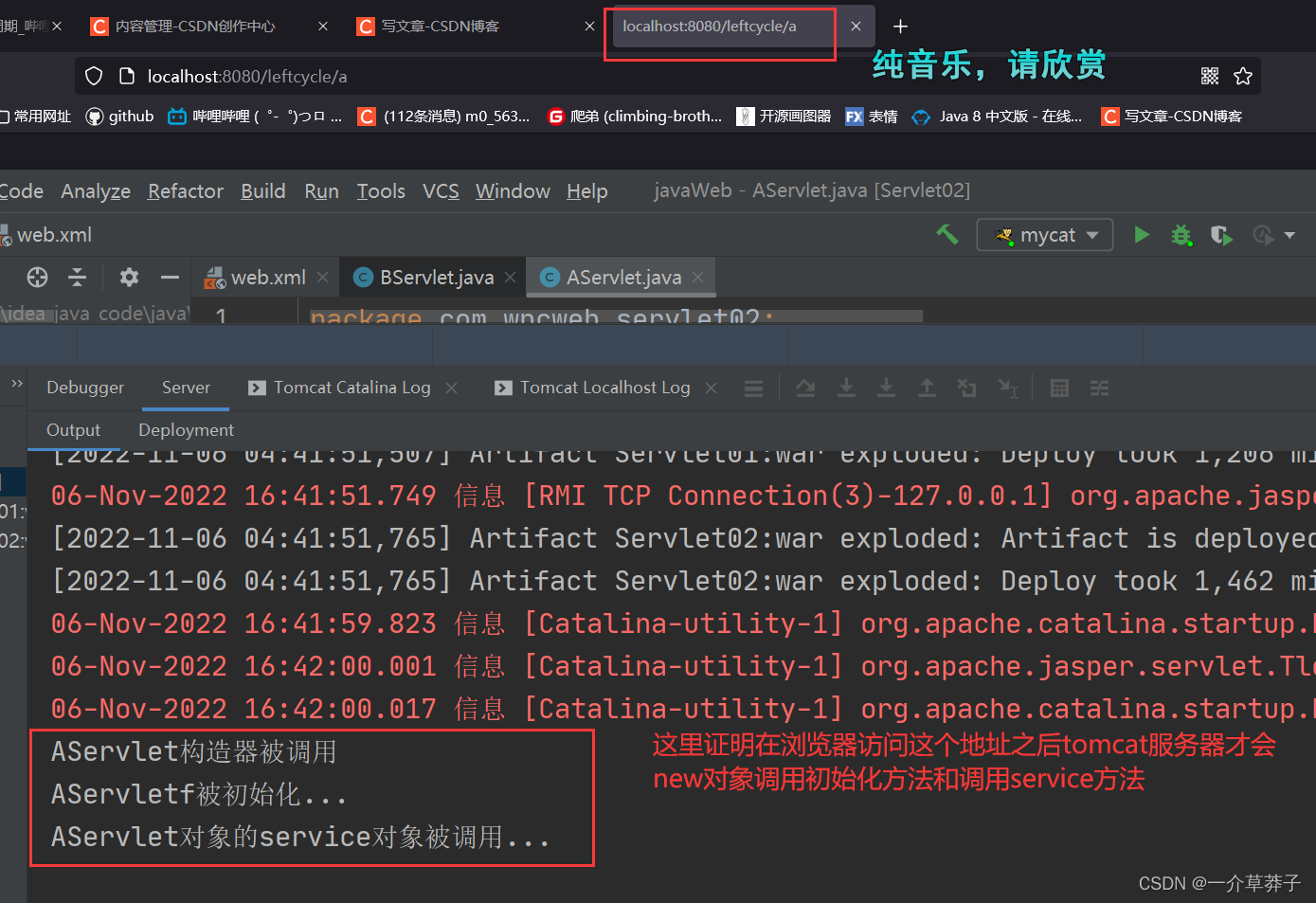The image size is (1316, 903).
Task: Click the profiler run icon
Action: pos(1263,235)
